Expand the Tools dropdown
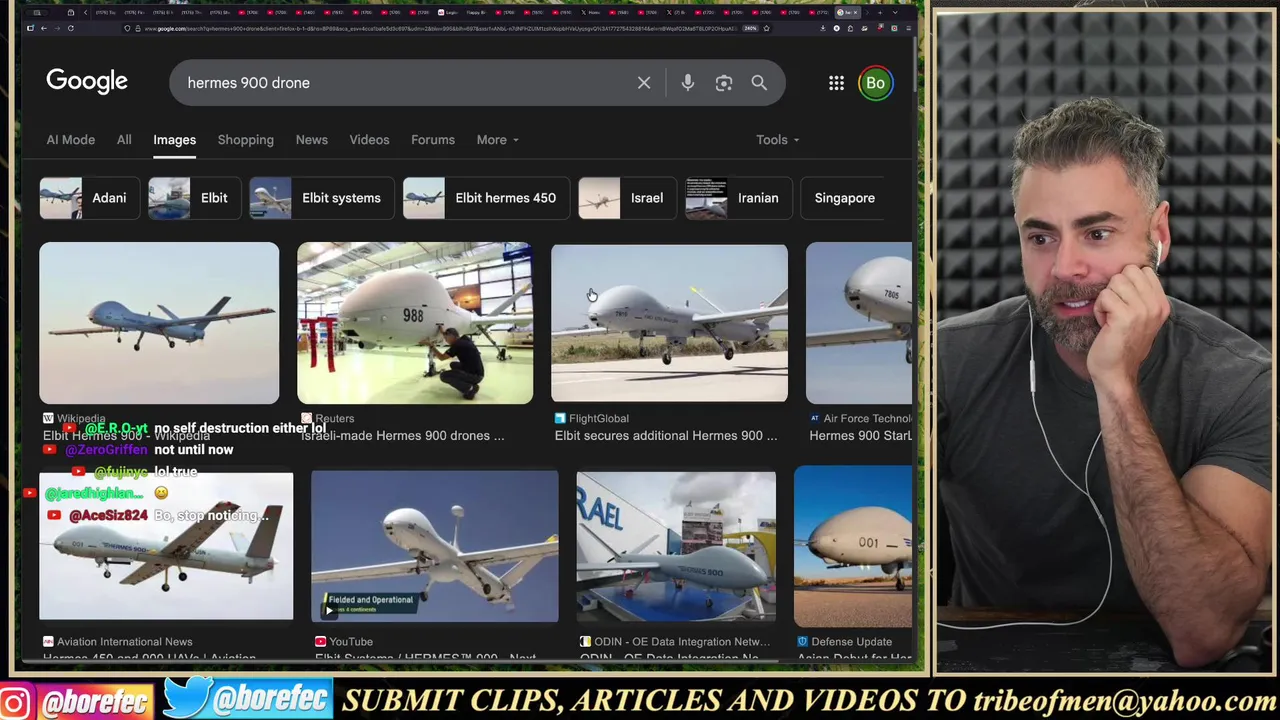The width and height of the screenshot is (1280, 720). click(x=777, y=140)
